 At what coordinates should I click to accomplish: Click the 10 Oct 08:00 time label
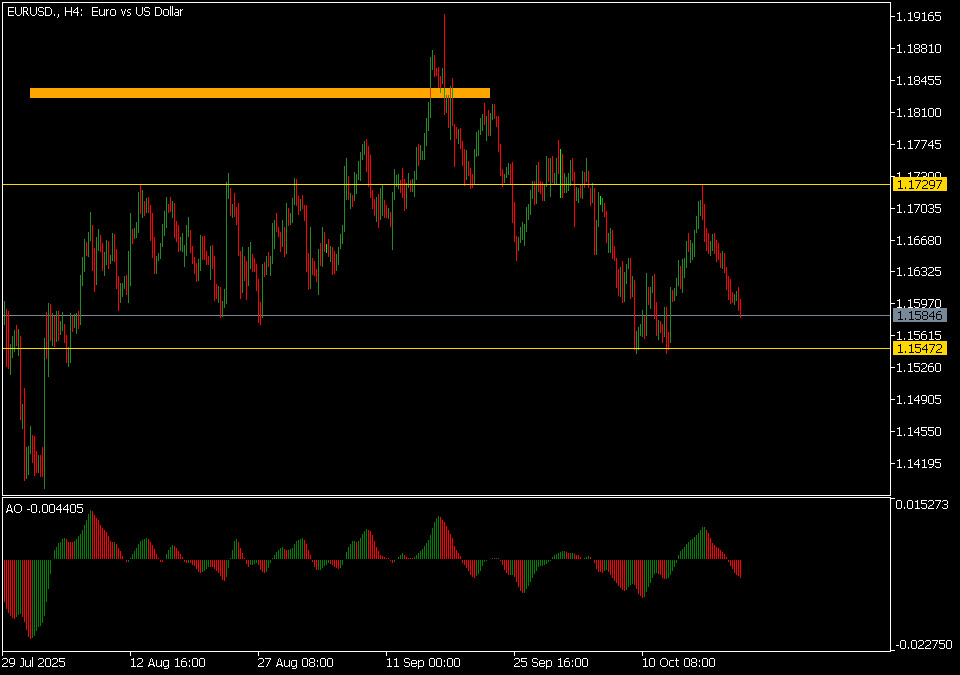pos(679,662)
